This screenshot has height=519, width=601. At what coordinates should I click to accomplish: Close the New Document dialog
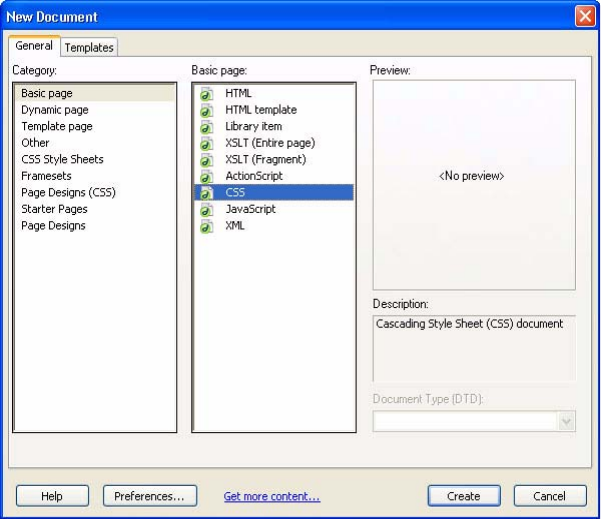pyautogui.click(x=585, y=16)
